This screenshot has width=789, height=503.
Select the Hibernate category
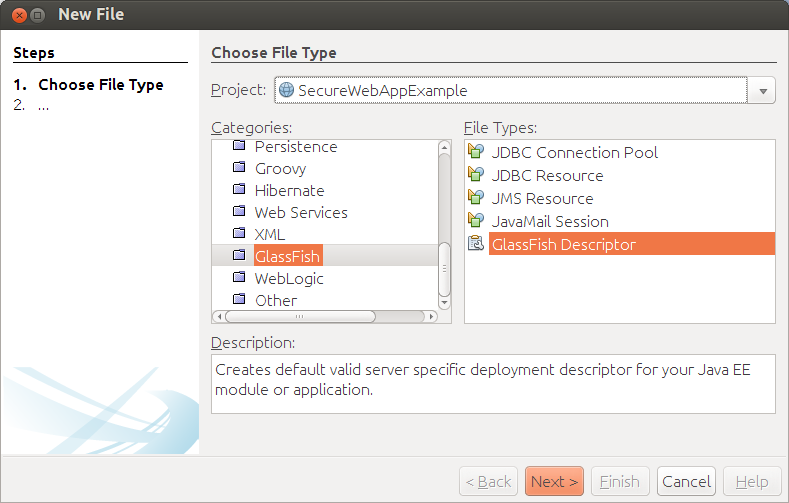coord(289,191)
